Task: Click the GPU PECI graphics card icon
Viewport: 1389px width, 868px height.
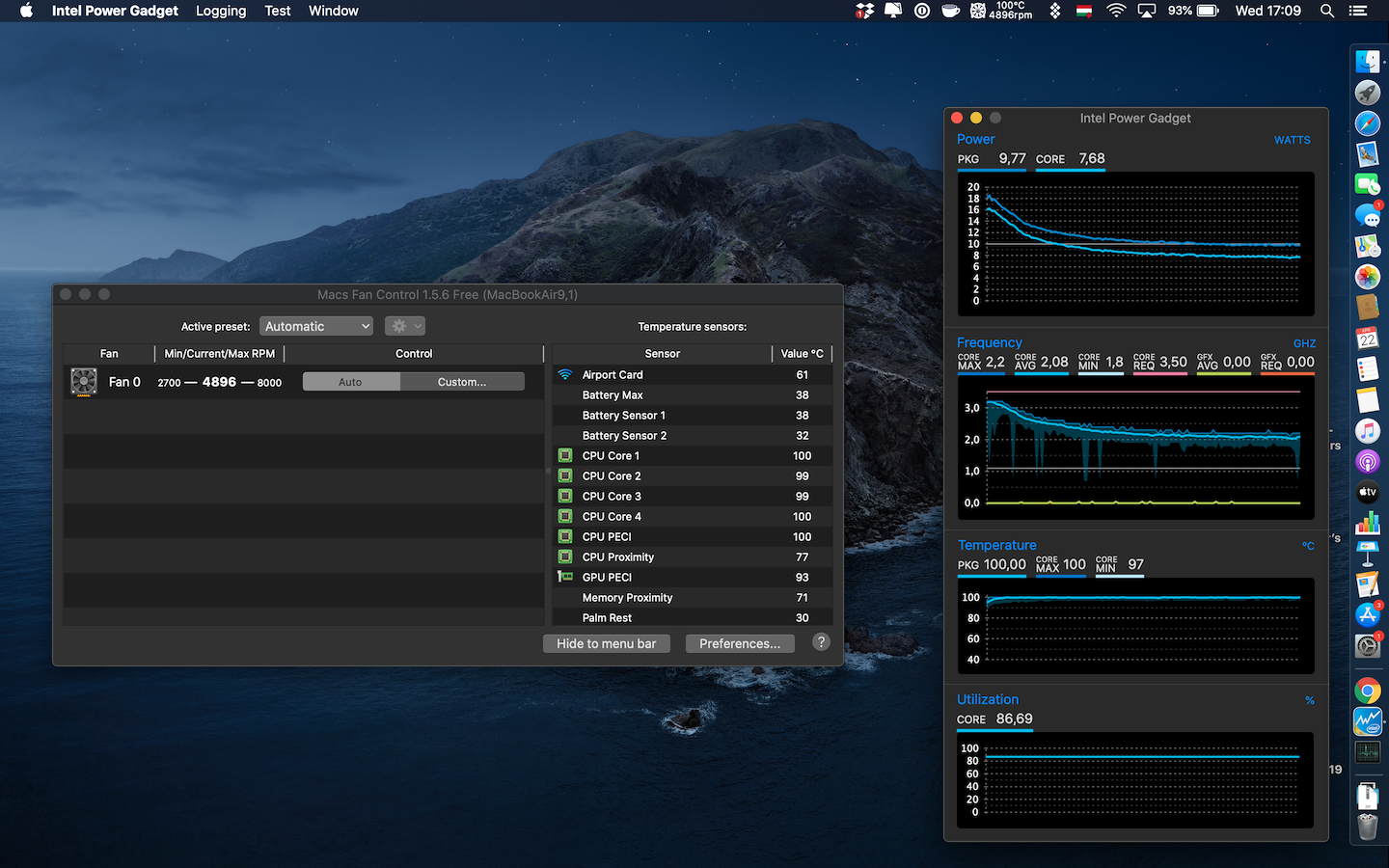Action: coord(565,577)
